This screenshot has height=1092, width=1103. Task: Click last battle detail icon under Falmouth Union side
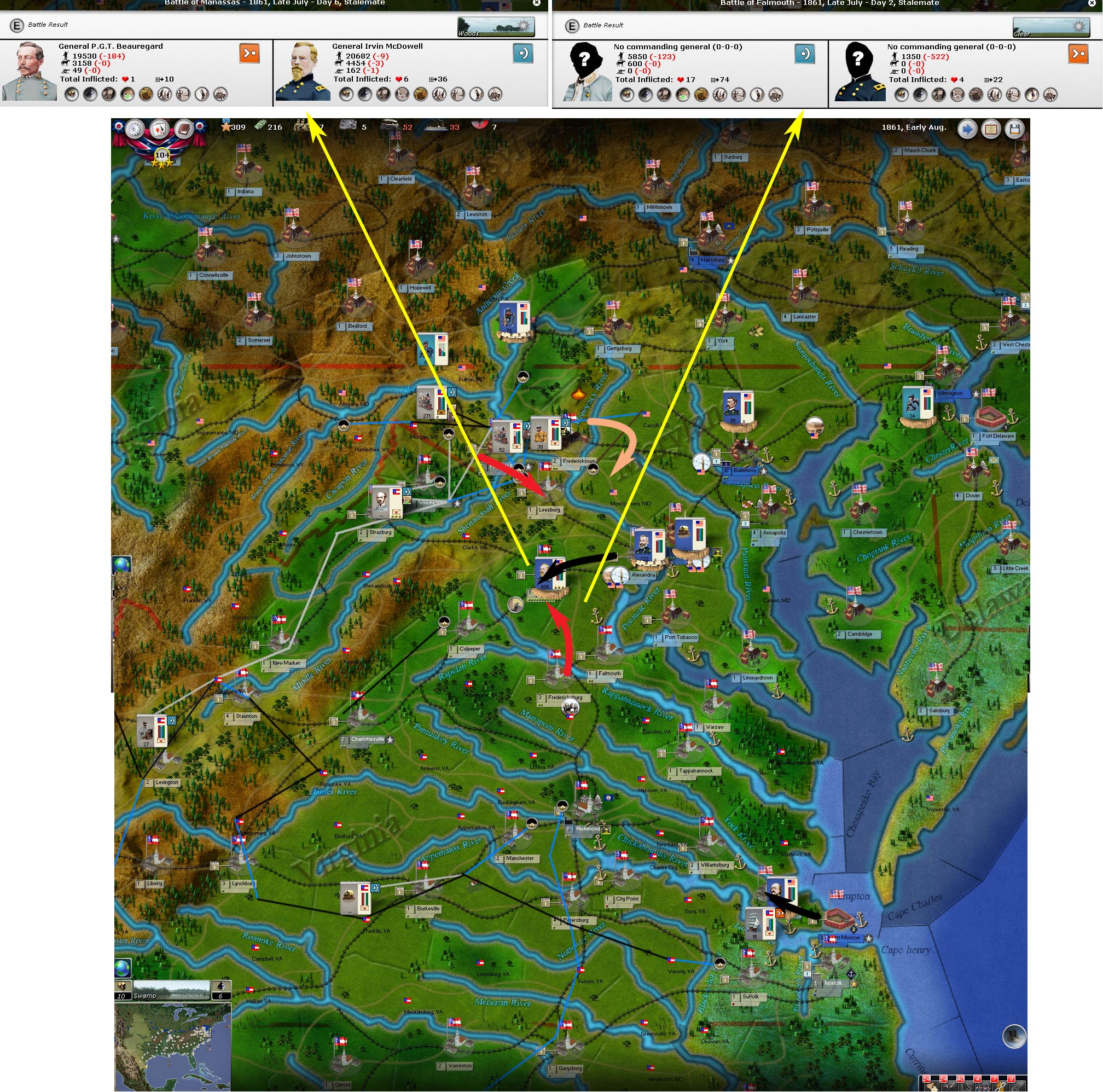click(x=1050, y=95)
